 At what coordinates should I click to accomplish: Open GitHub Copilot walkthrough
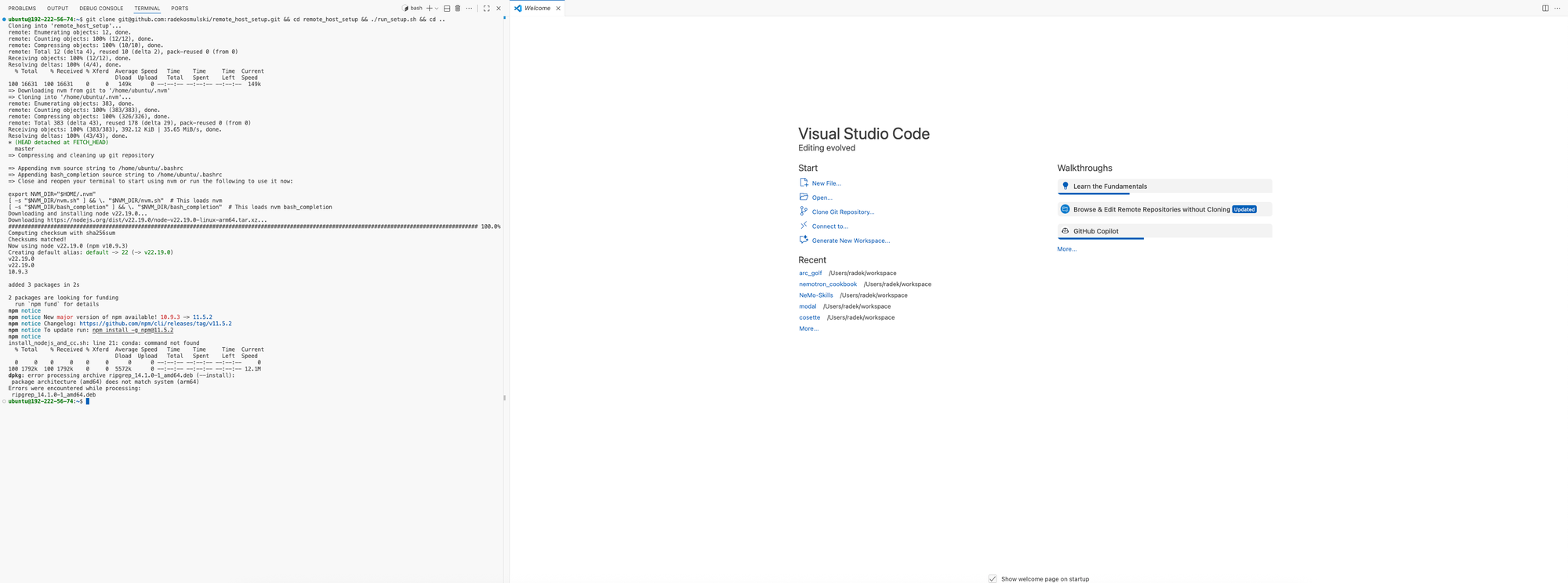1164,231
